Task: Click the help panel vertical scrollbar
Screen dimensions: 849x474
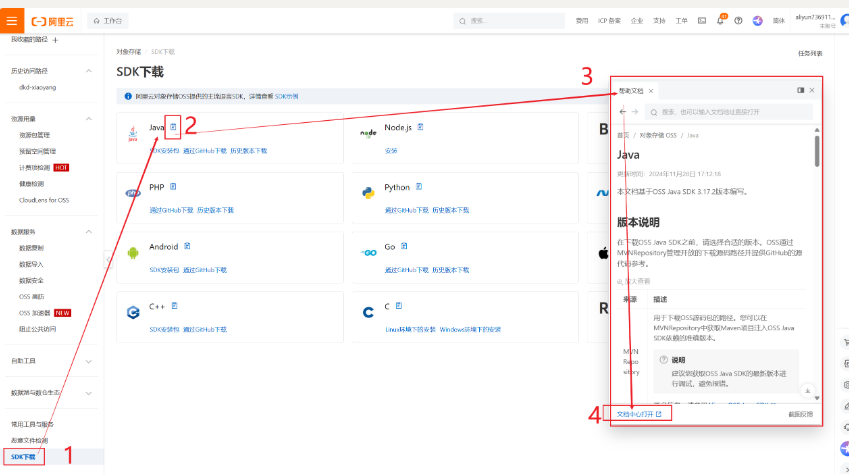Action: tap(817, 151)
